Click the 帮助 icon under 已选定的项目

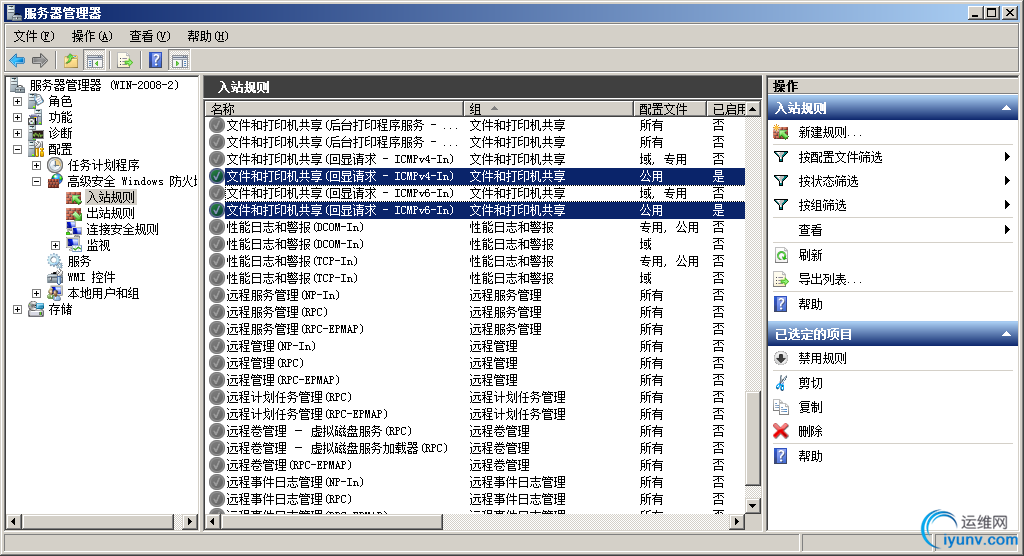pyautogui.click(x=781, y=456)
